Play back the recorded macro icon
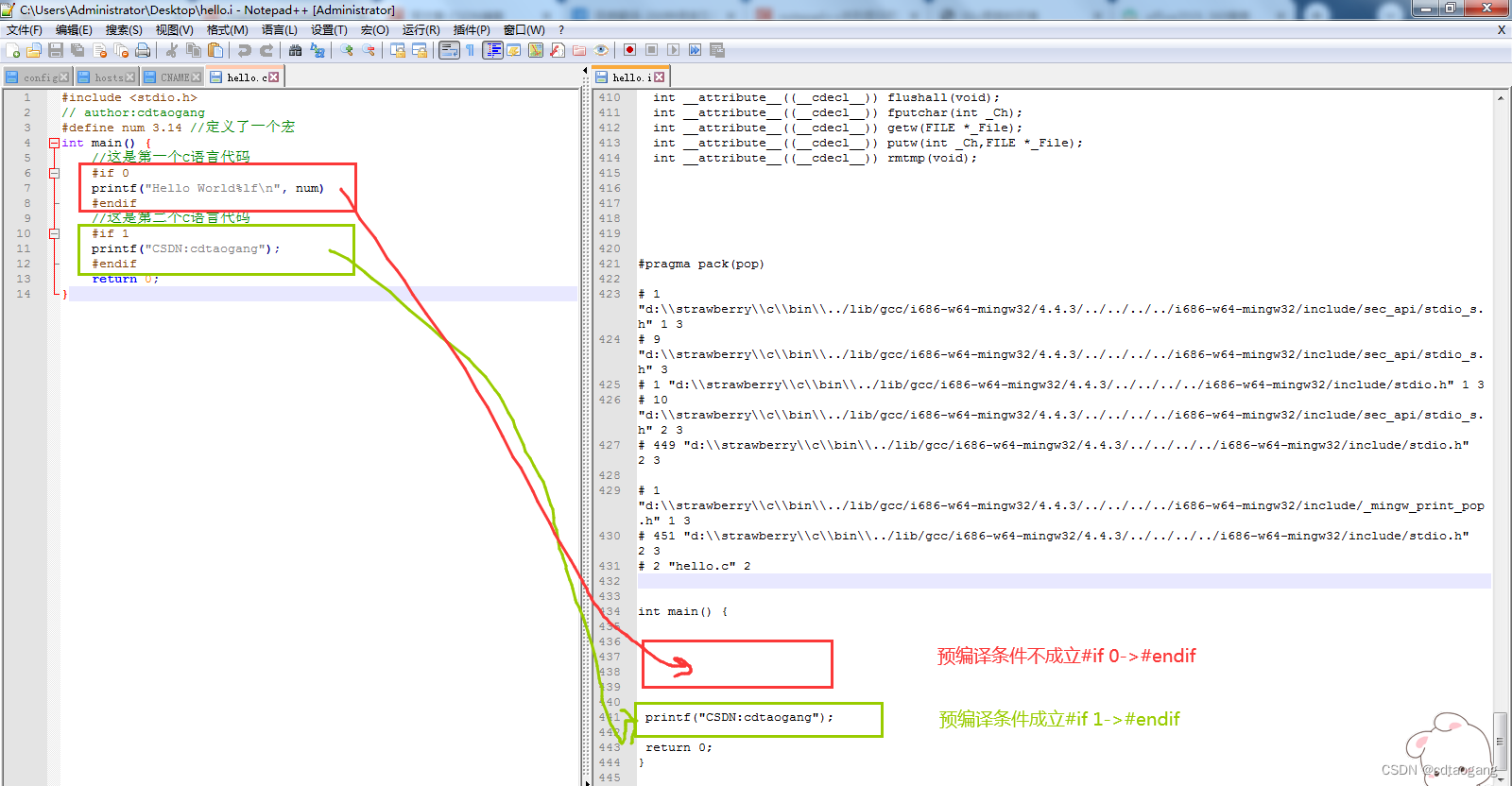The image size is (1512, 786). (x=673, y=50)
